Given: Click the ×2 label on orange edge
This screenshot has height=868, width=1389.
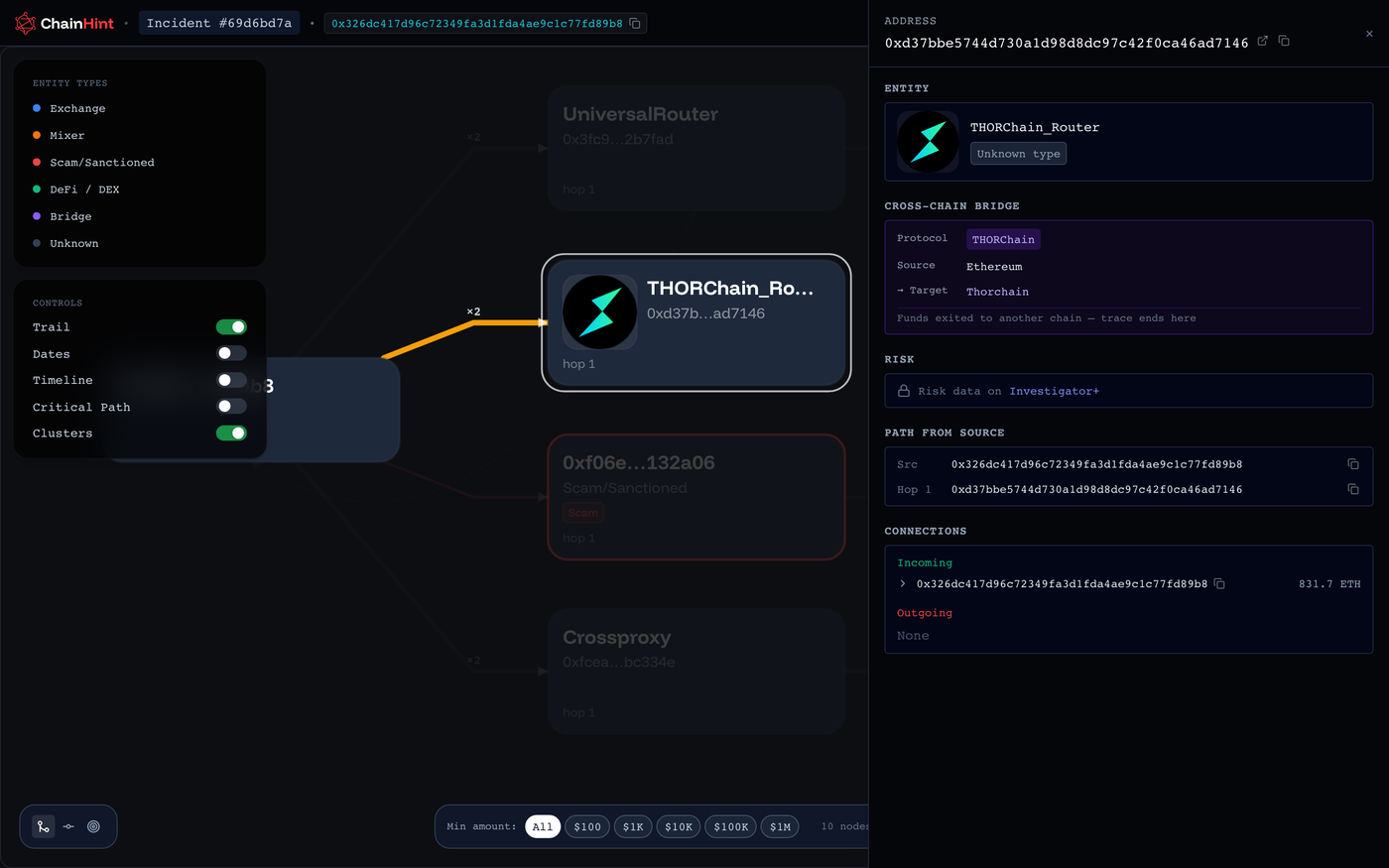Looking at the screenshot, I should [473, 311].
